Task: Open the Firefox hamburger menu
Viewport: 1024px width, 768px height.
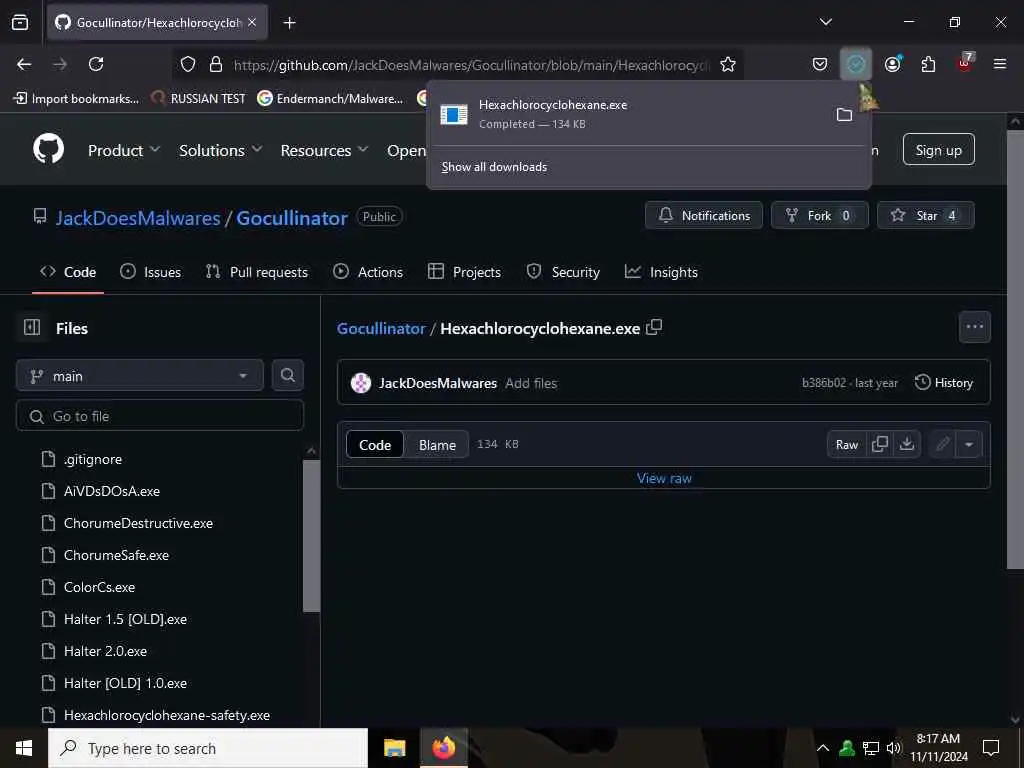Action: [x=999, y=64]
